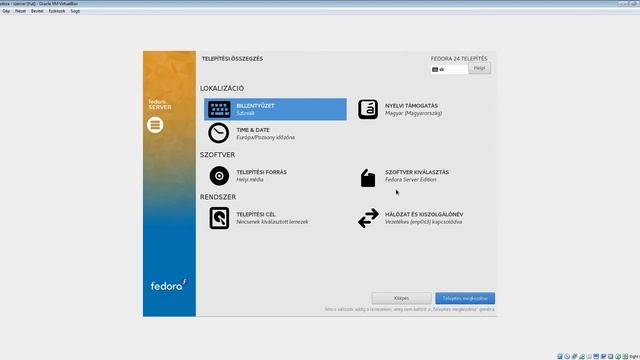Select the BILLENTYŰZET label text
The image size is (640, 360).
tap(256, 106)
